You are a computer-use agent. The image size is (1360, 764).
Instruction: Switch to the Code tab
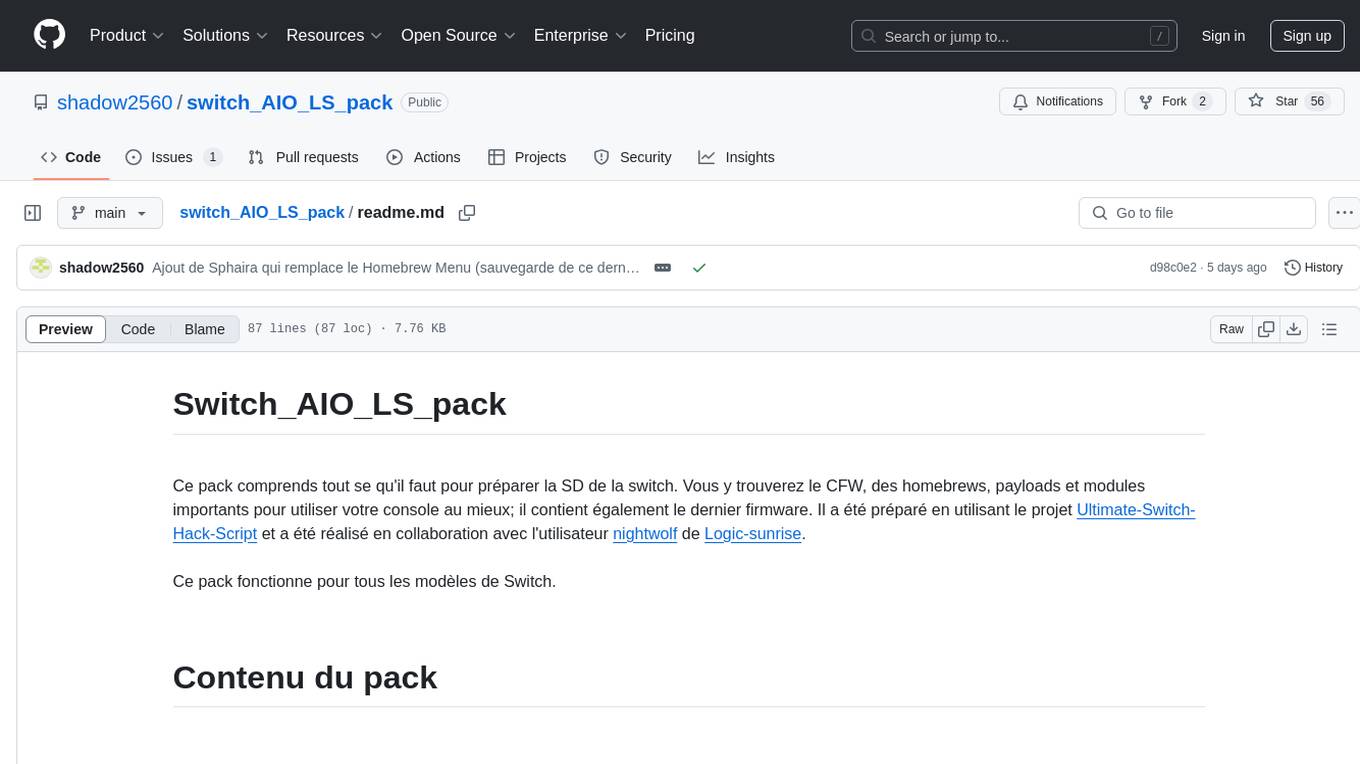(71, 157)
